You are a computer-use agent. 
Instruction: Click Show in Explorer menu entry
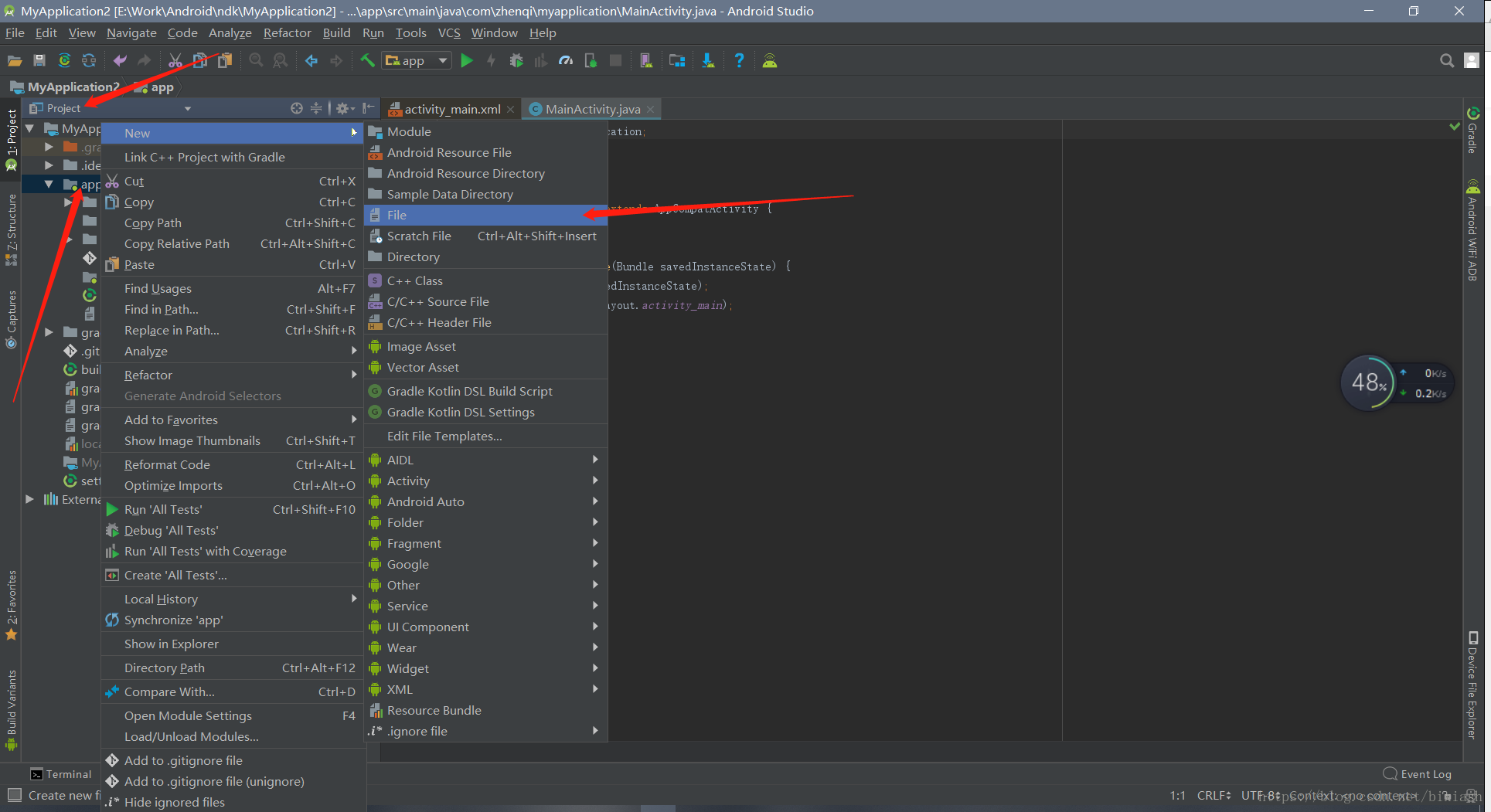tap(232, 644)
